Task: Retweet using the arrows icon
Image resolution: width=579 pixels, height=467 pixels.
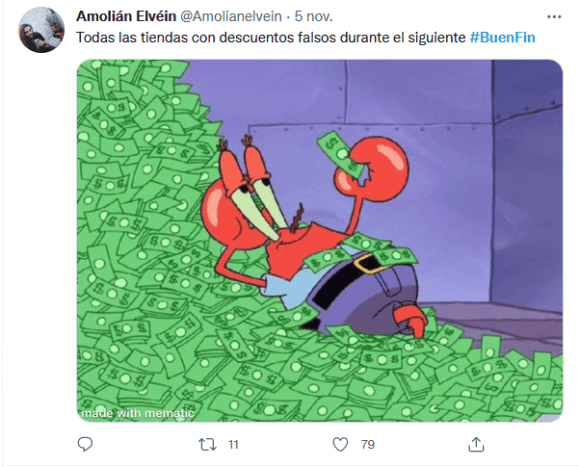Action: 207,444
